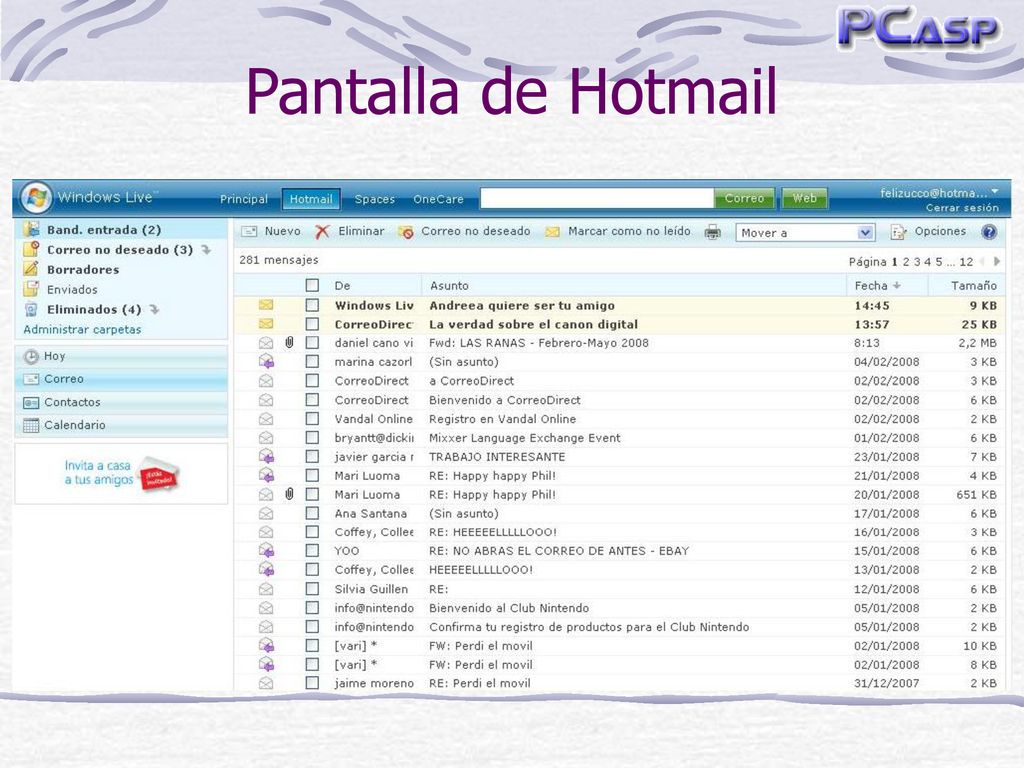Click in the search text field
1024x768 pixels.
point(597,199)
